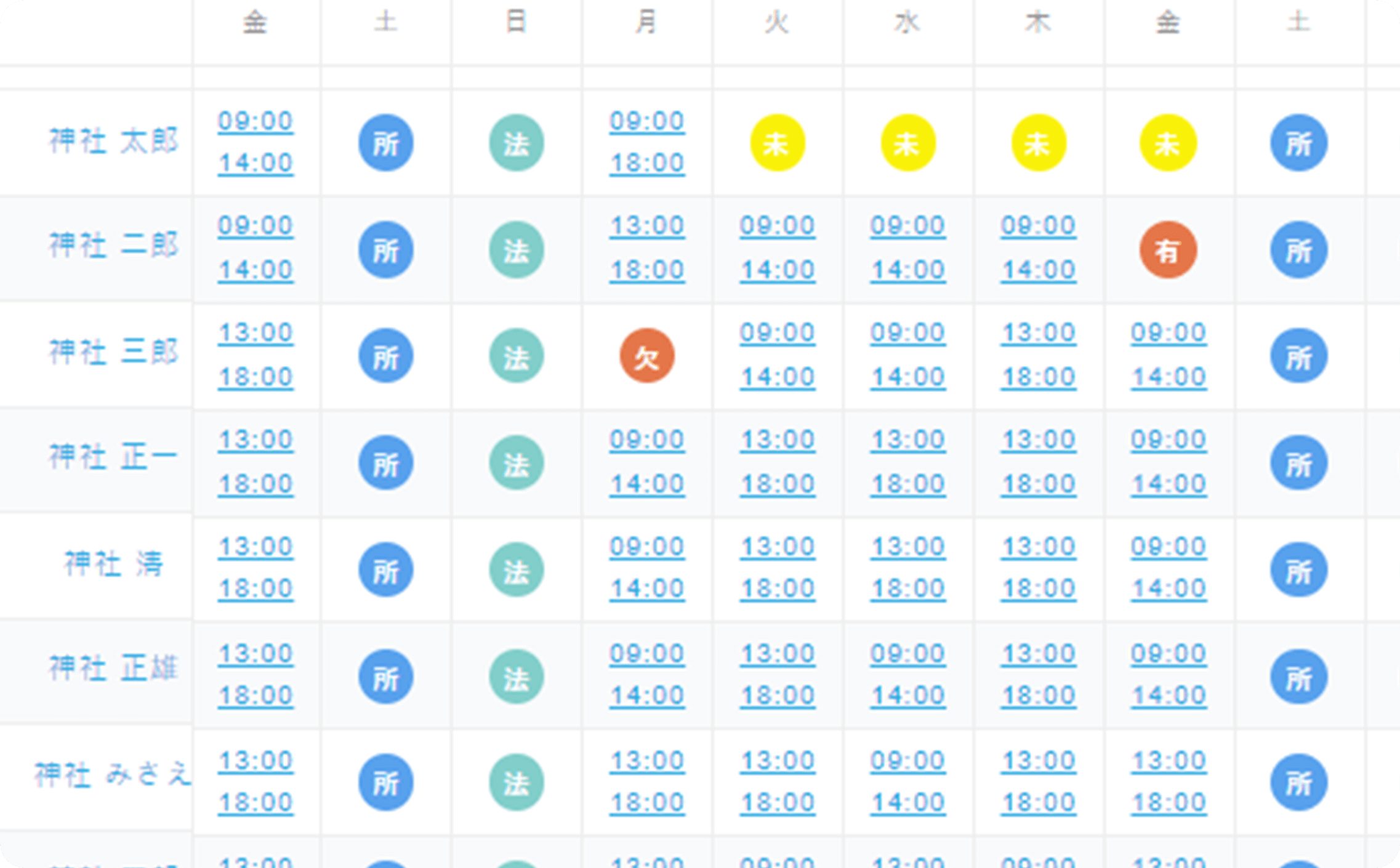Select the 法 icon in 神社 正一's row

click(x=516, y=463)
